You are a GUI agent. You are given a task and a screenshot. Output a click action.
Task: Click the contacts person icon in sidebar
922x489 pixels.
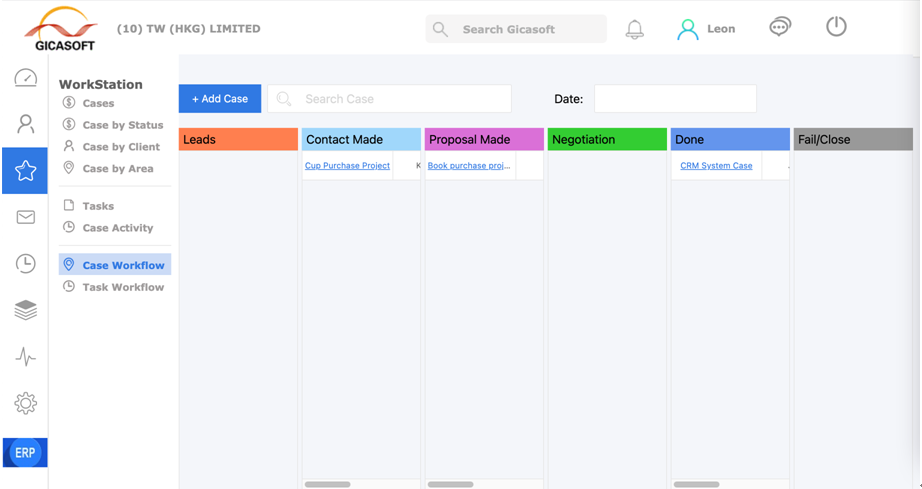click(25, 124)
